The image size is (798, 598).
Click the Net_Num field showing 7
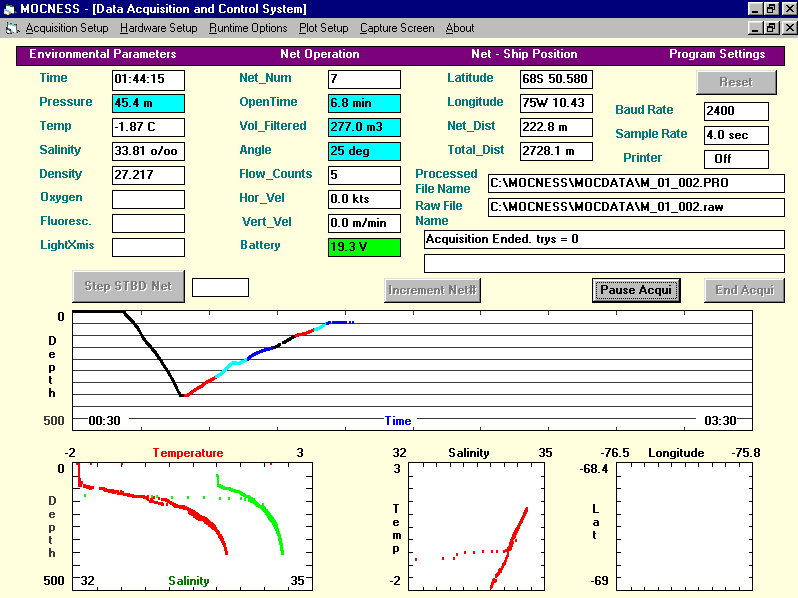(x=364, y=79)
